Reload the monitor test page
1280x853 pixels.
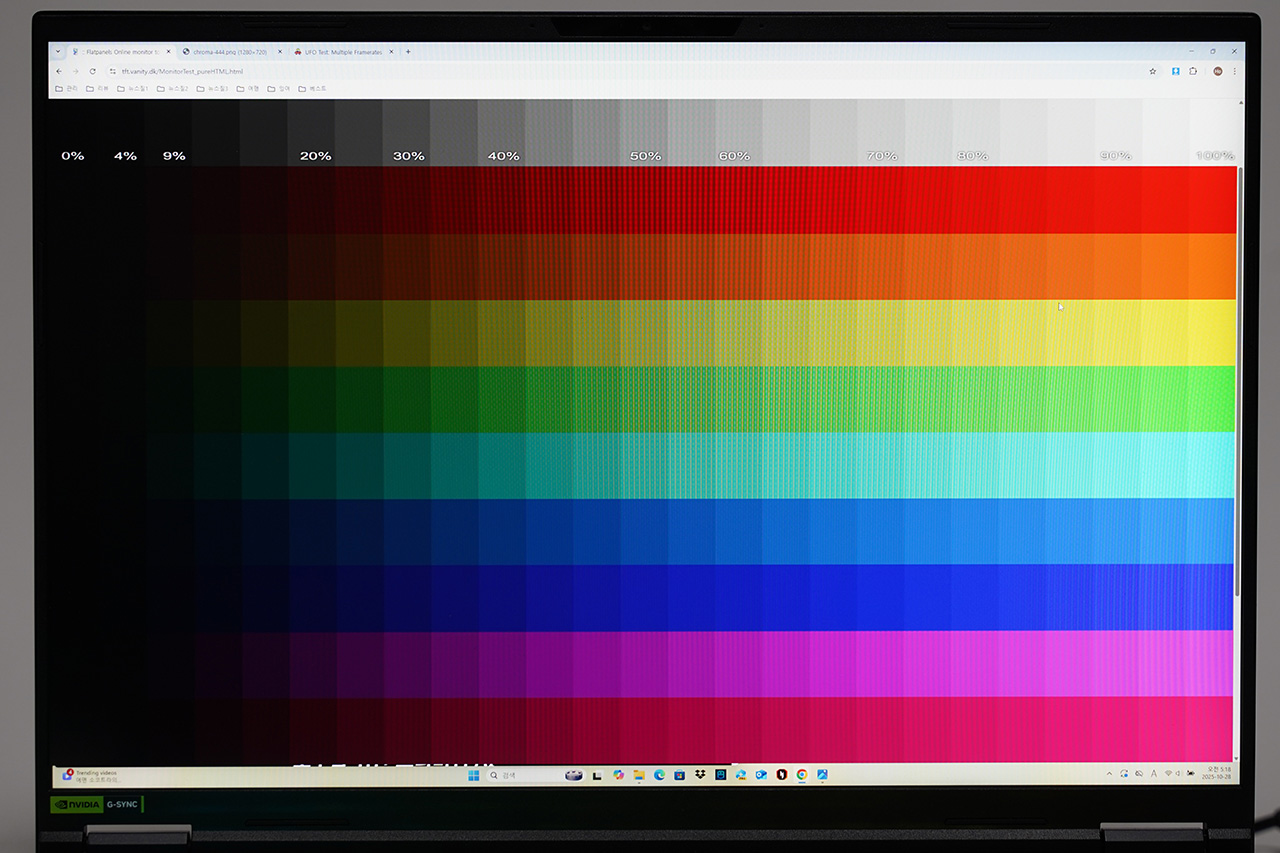point(92,71)
